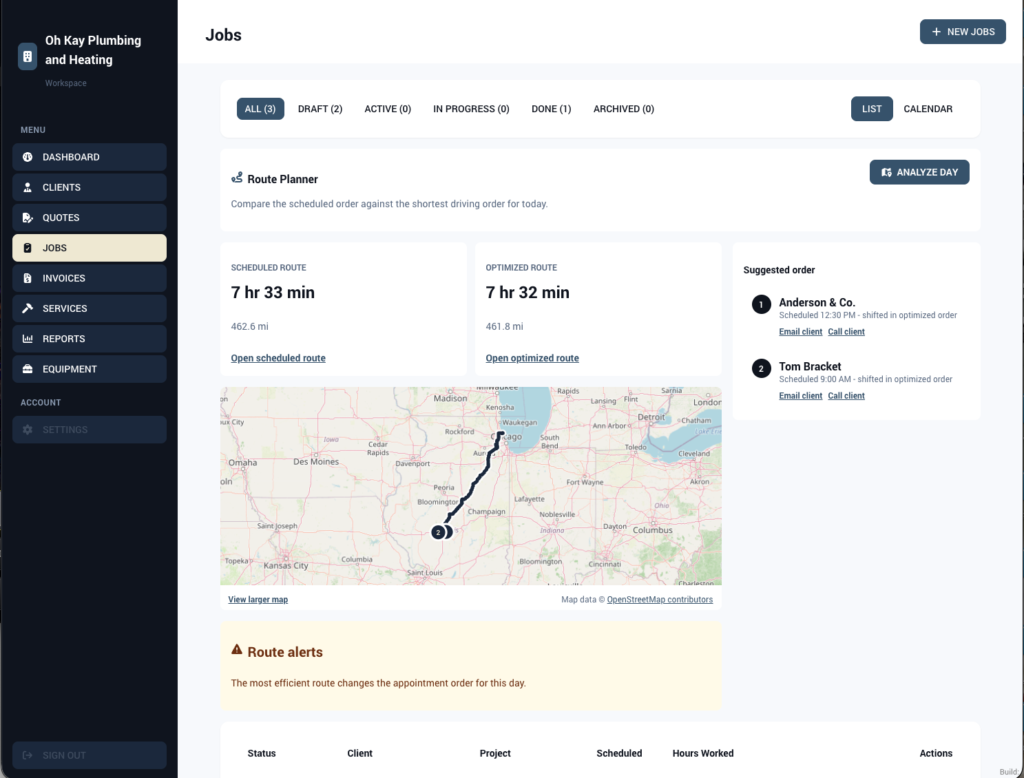Click the route map near Des Moines
Screen dimensions: 1024x778
pyautogui.click(x=316, y=461)
